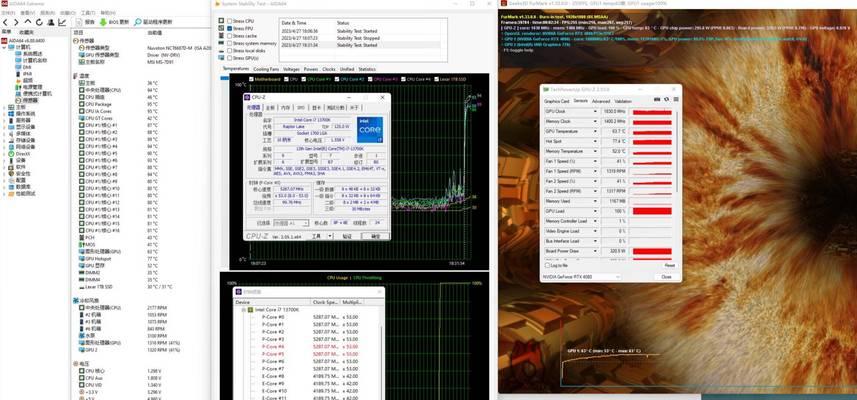Click the GPU-Z refresh icon

pyautogui.click(x=666, y=99)
